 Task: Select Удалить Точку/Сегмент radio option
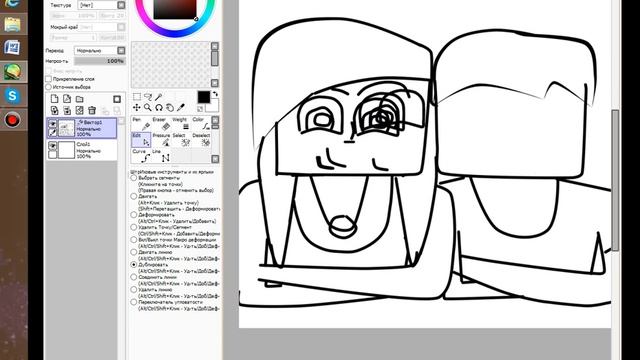tap(133, 227)
